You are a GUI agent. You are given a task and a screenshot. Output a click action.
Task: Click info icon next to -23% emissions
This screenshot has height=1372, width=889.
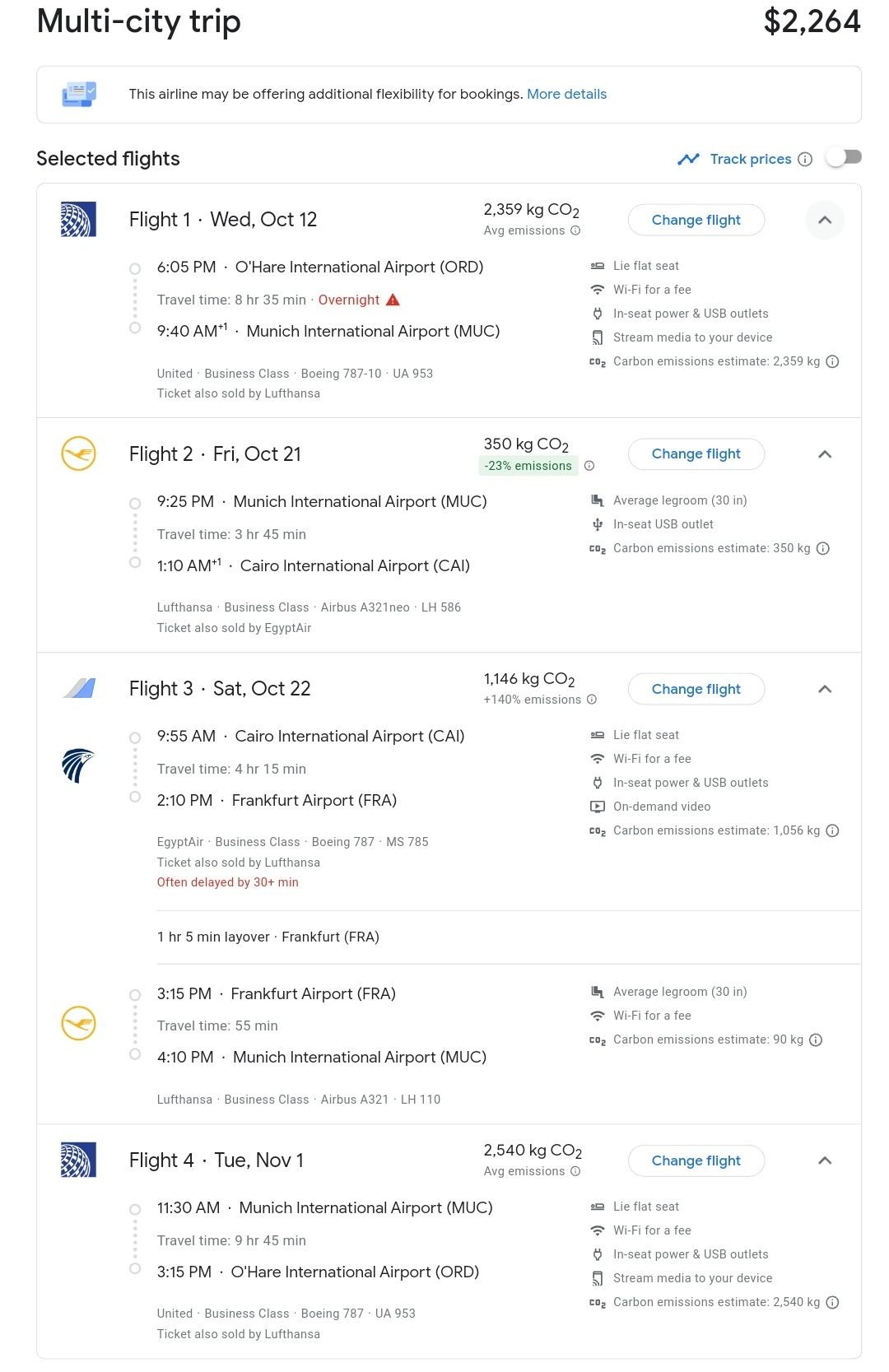(x=589, y=466)
